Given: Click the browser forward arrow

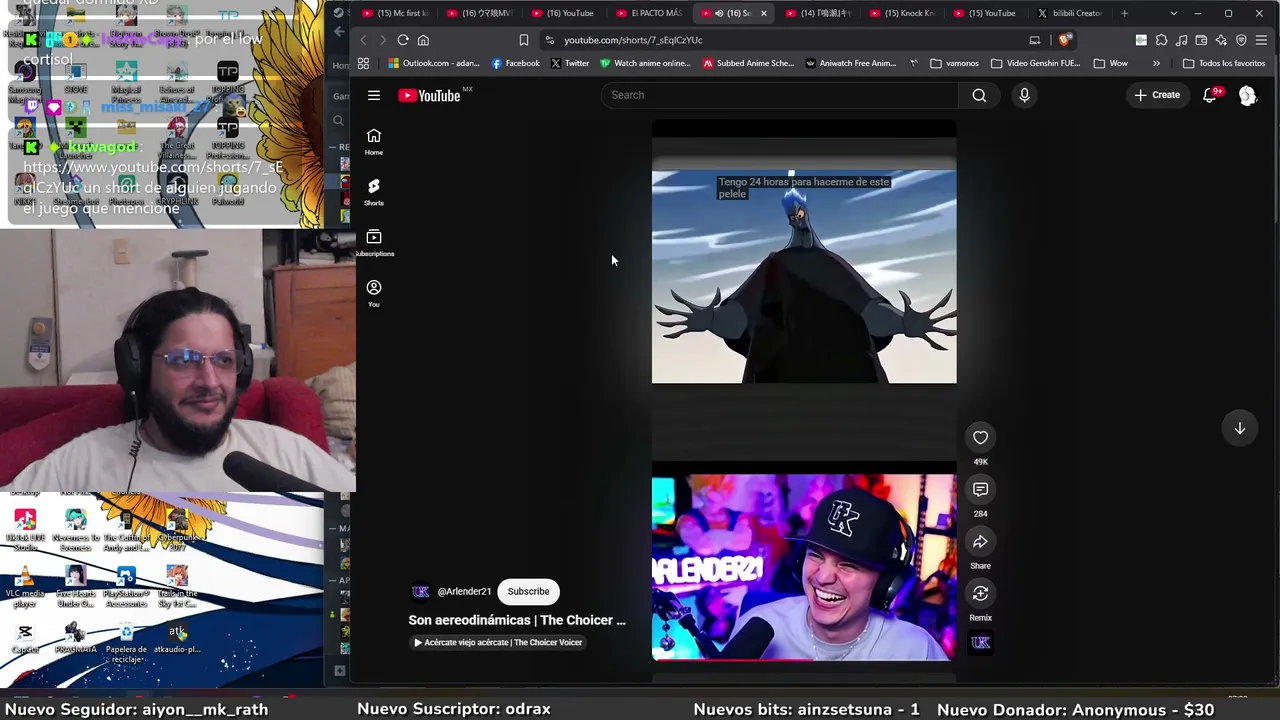Looking at the screenshot, I should point(382,40).
